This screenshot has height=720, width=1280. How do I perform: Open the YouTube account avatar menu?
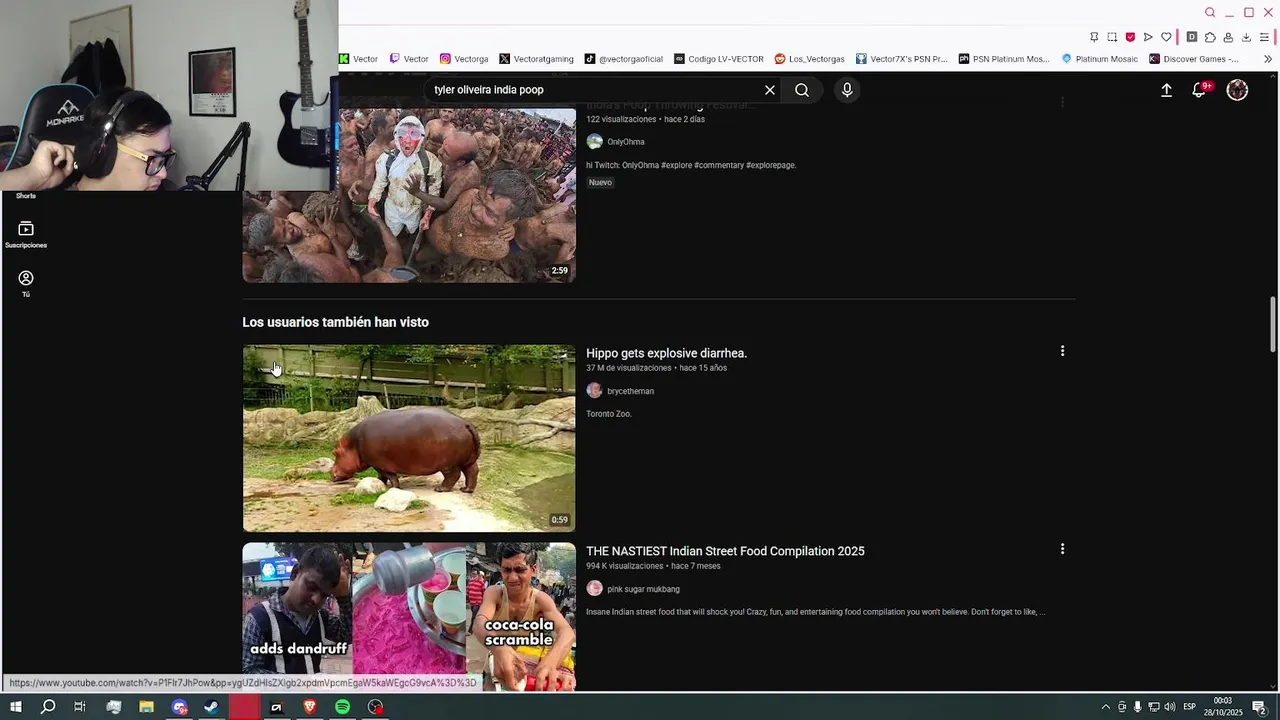(1237, 90)
